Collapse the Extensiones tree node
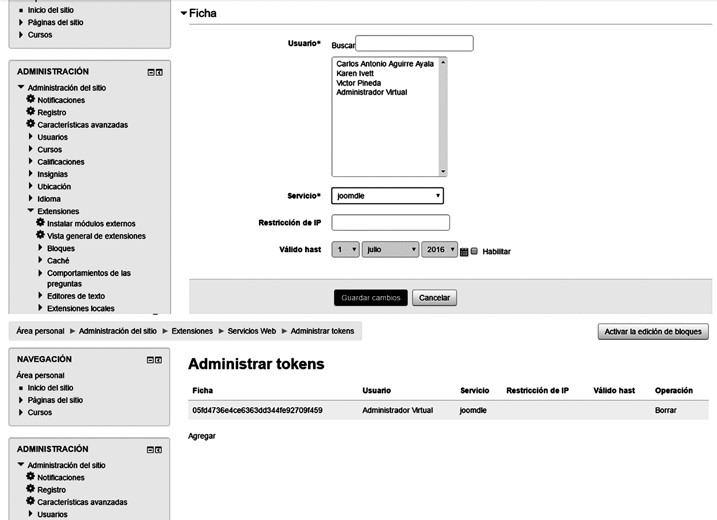717x520 pixels. coord(31,210)
